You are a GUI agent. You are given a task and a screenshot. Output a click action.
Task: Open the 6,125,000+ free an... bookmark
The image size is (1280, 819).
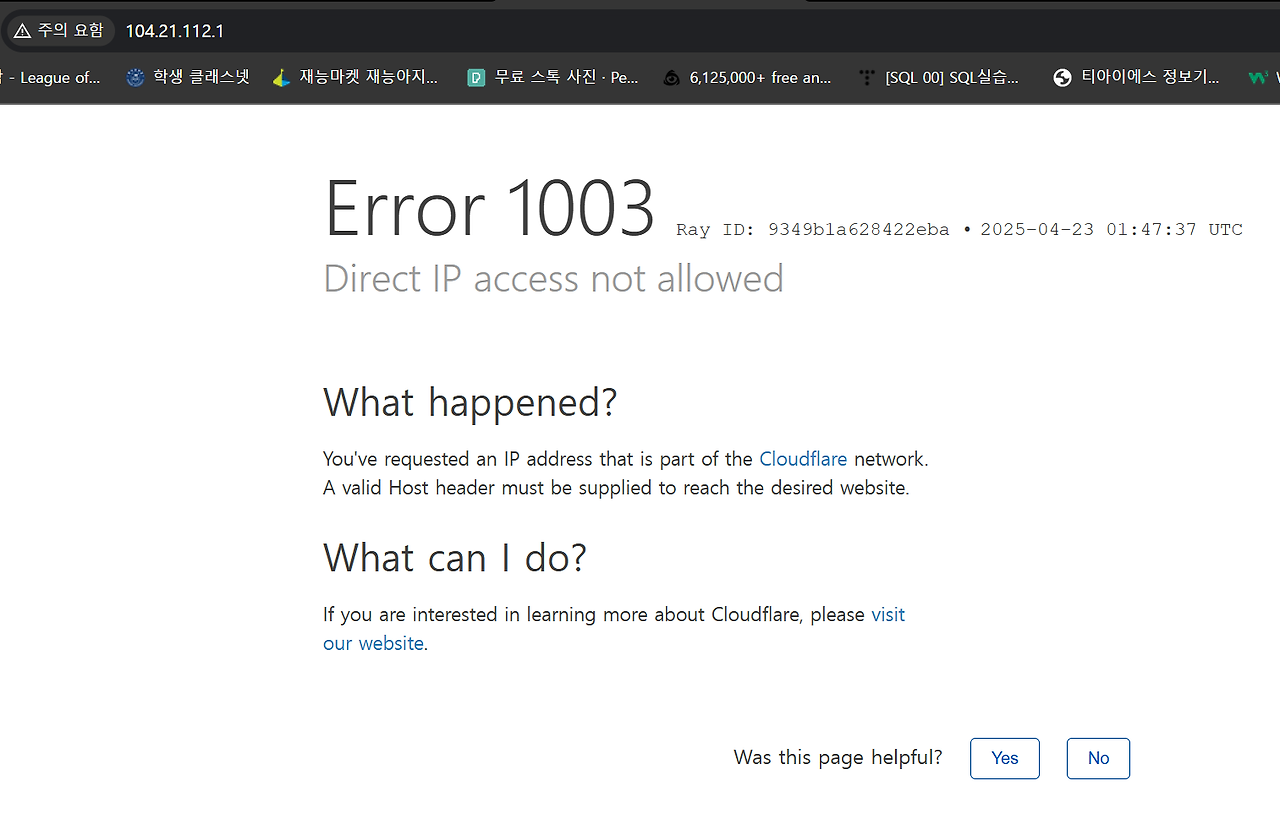pos(747,77)
